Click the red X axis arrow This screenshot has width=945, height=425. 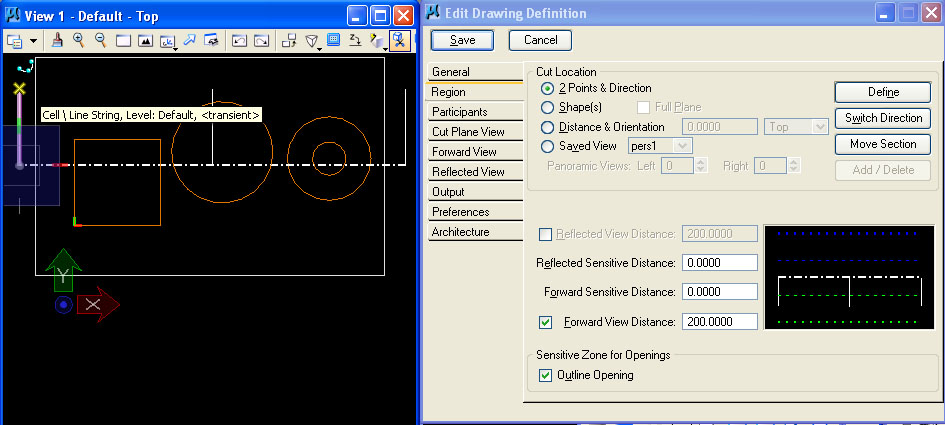point(98,304)
